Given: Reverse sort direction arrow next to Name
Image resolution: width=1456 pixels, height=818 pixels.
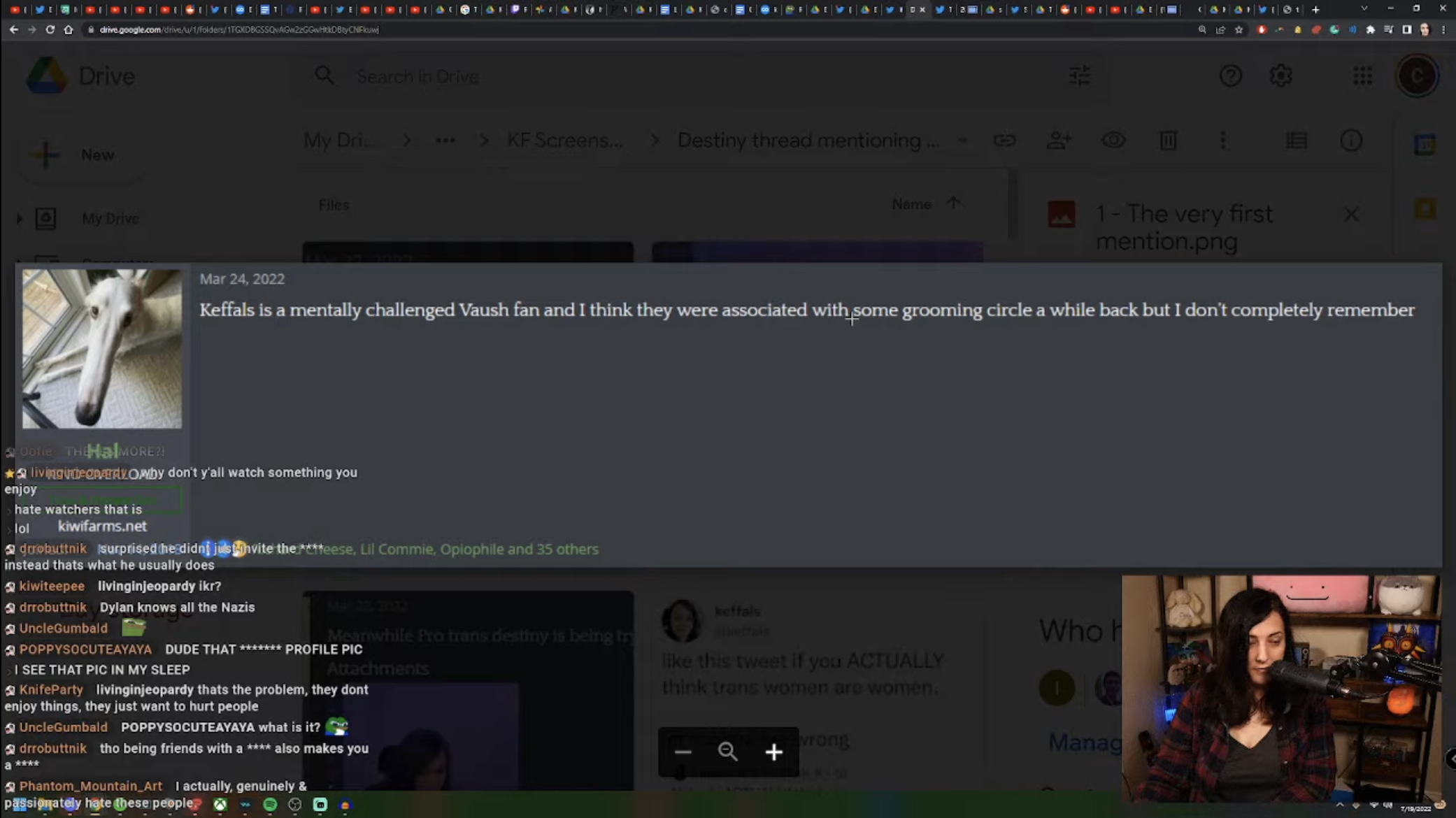Looking at the screenshot, I should tap(953, 203).
